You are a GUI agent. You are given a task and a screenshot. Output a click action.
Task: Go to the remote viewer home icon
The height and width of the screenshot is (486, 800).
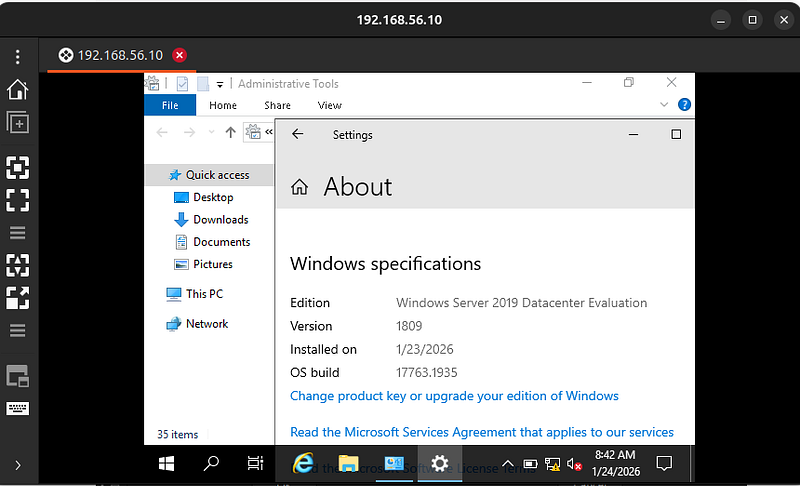point(18,90)
